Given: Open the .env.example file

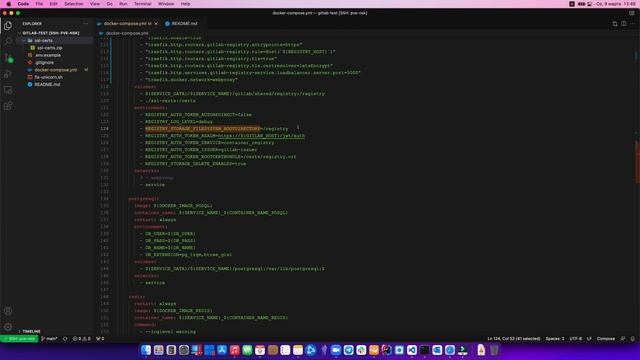Looking at the screenshot, I should [x=48, y=55].
